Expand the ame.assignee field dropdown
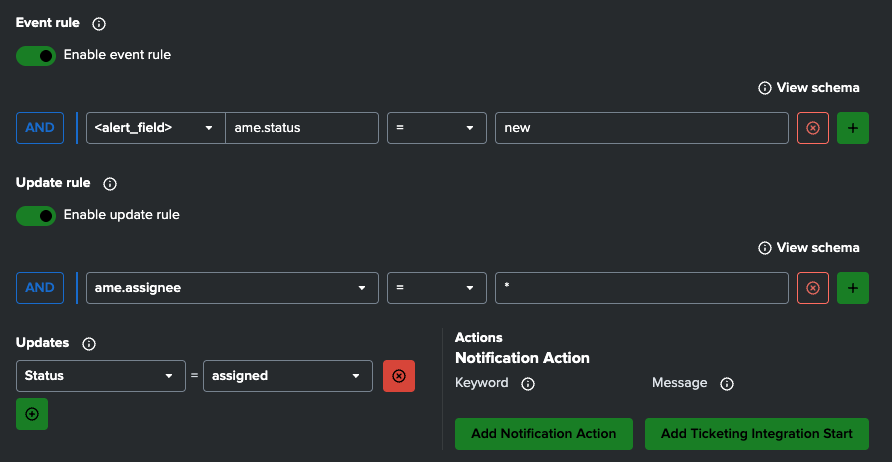This screenshot has width=892, height=462. [232, 288]
